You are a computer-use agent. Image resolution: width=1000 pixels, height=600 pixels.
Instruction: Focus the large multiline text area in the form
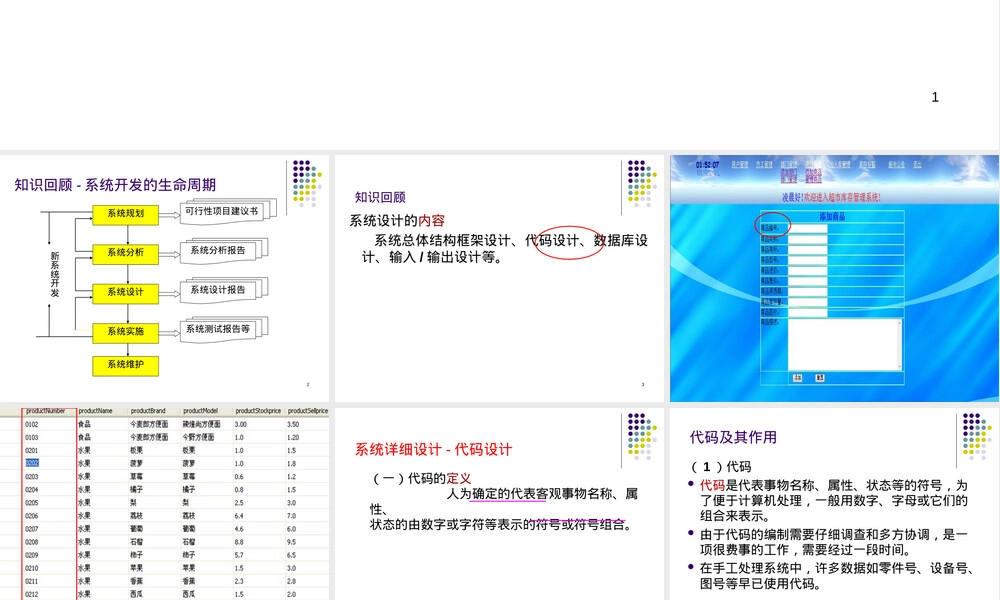coord(845,344)
